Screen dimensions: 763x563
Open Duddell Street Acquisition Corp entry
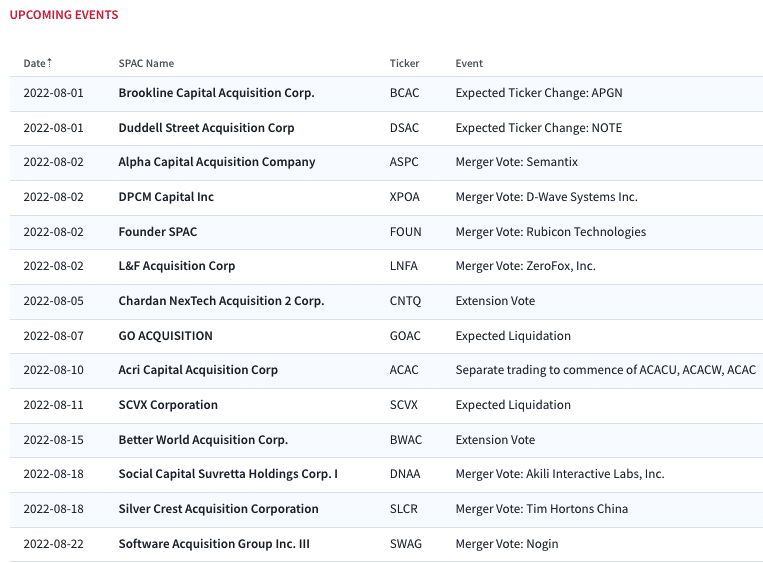[x=206, y=128]
